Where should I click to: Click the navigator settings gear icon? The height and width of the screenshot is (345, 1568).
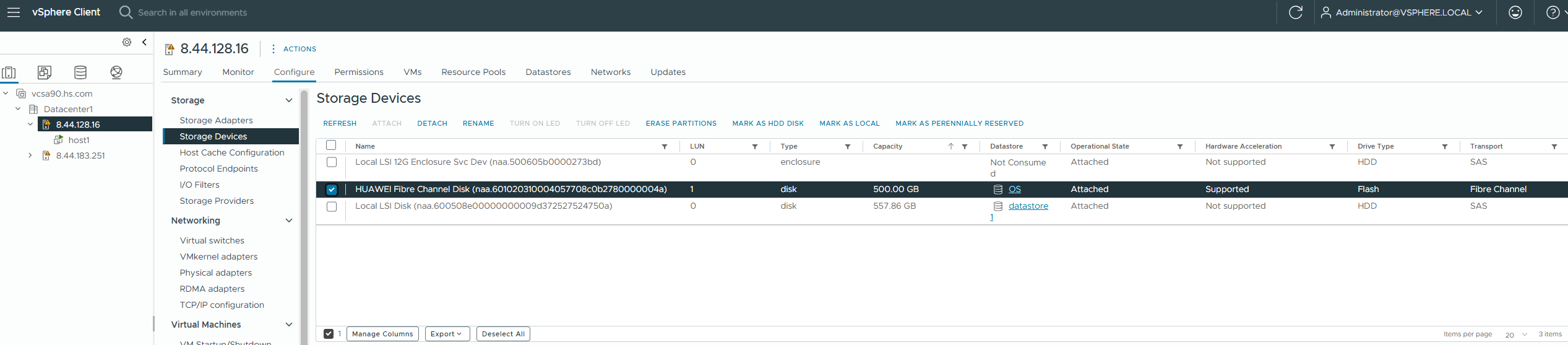point(127,42)
